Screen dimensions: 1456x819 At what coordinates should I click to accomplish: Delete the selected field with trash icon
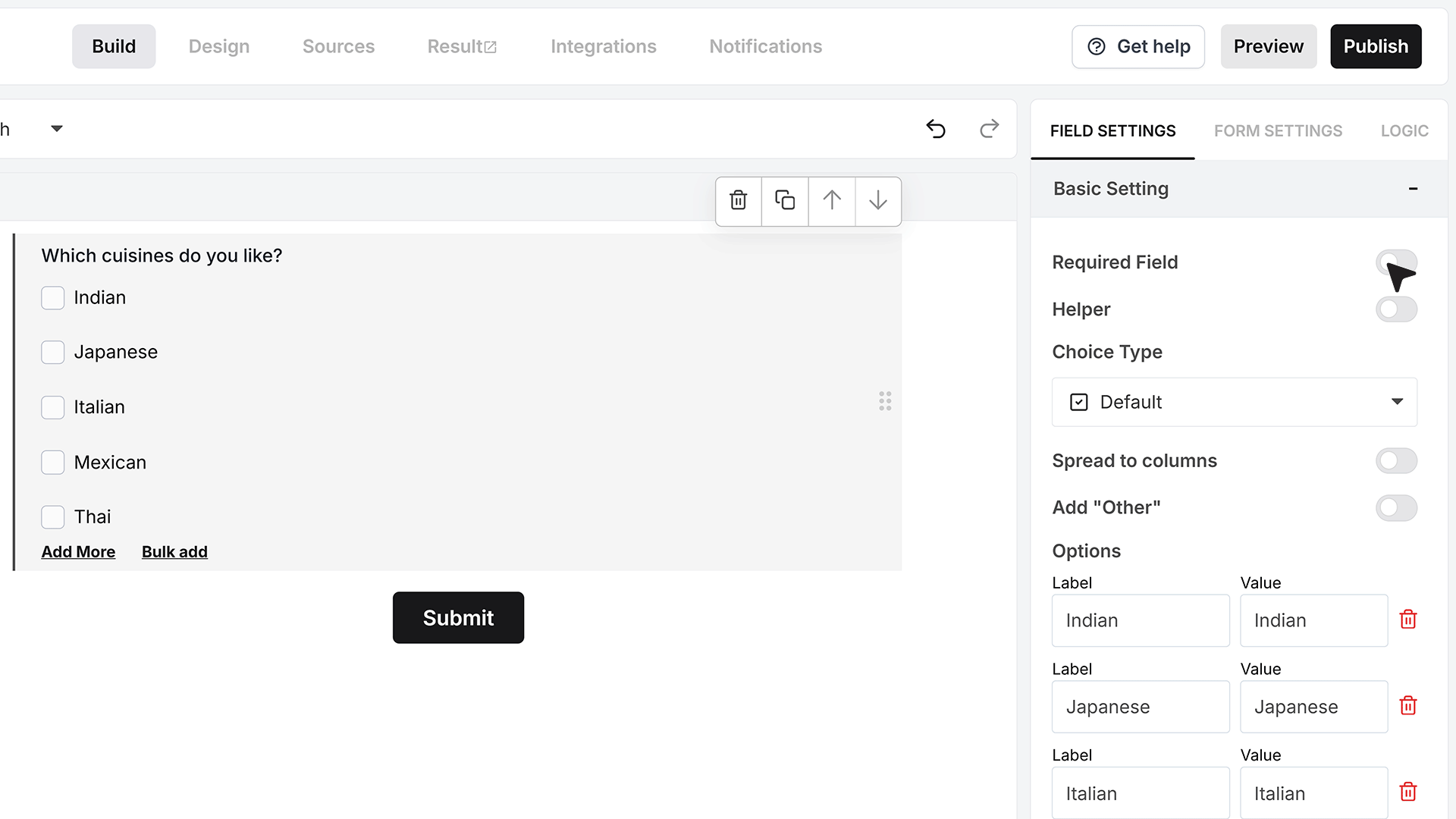tap(739, 201)
